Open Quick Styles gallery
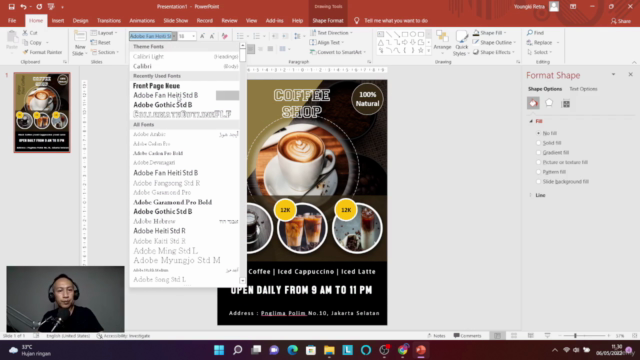The image size is (640, 360). coord(462,43)
